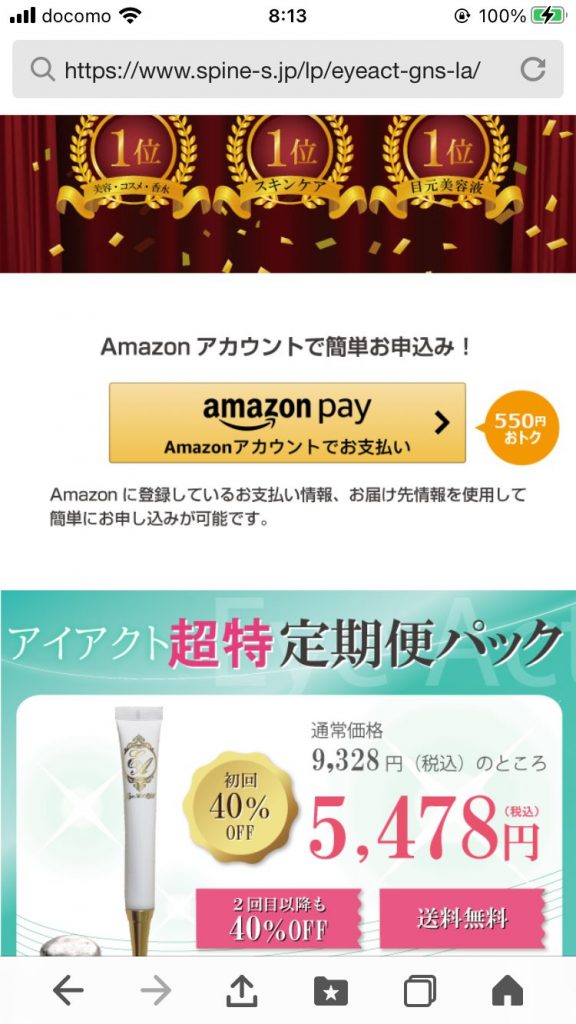This screenshot has width=576, height=1024.
Task: Click the 送料無料 pink label
Action: pos(462,920)
